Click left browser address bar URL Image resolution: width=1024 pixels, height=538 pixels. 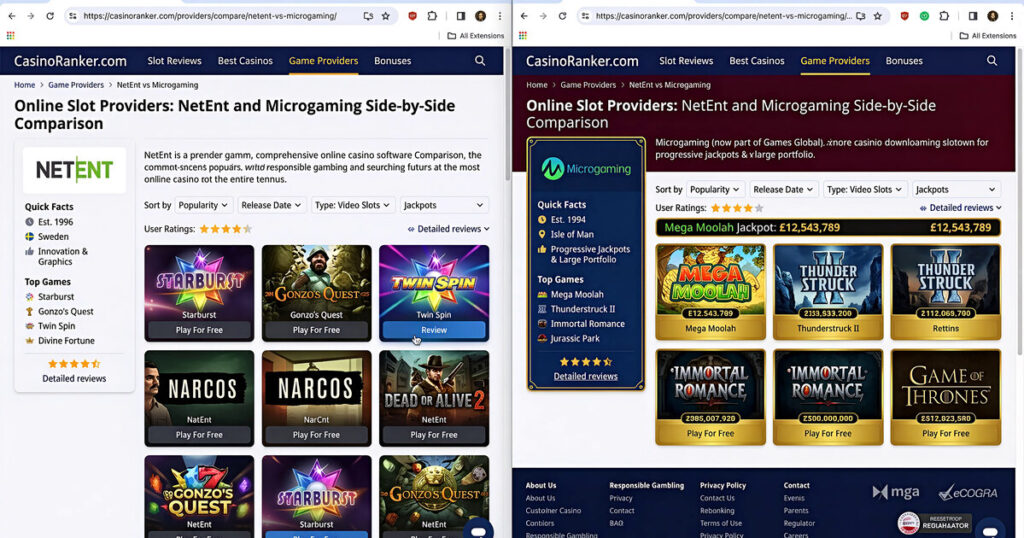[210, 16]
